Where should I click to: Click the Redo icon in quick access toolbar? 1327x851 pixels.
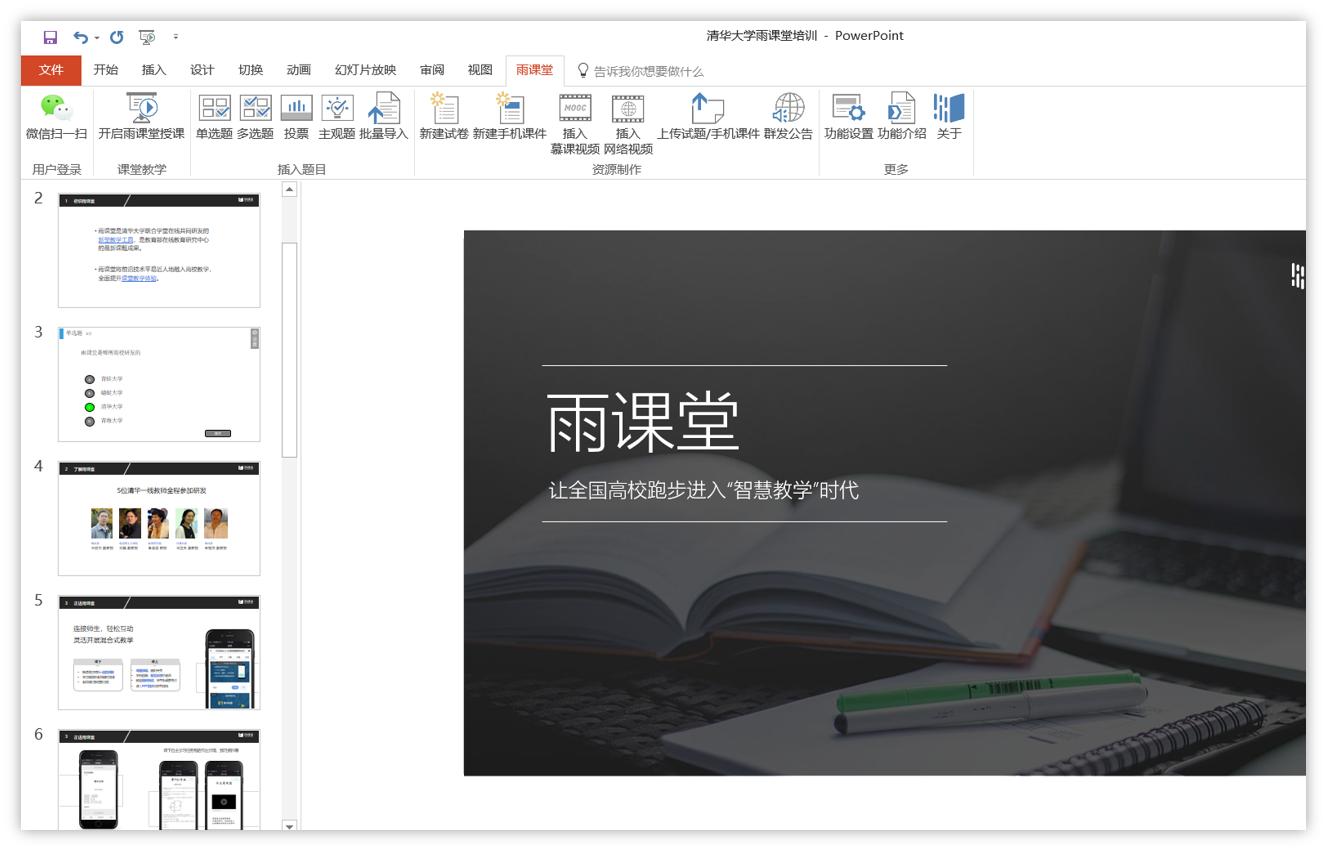117,37
